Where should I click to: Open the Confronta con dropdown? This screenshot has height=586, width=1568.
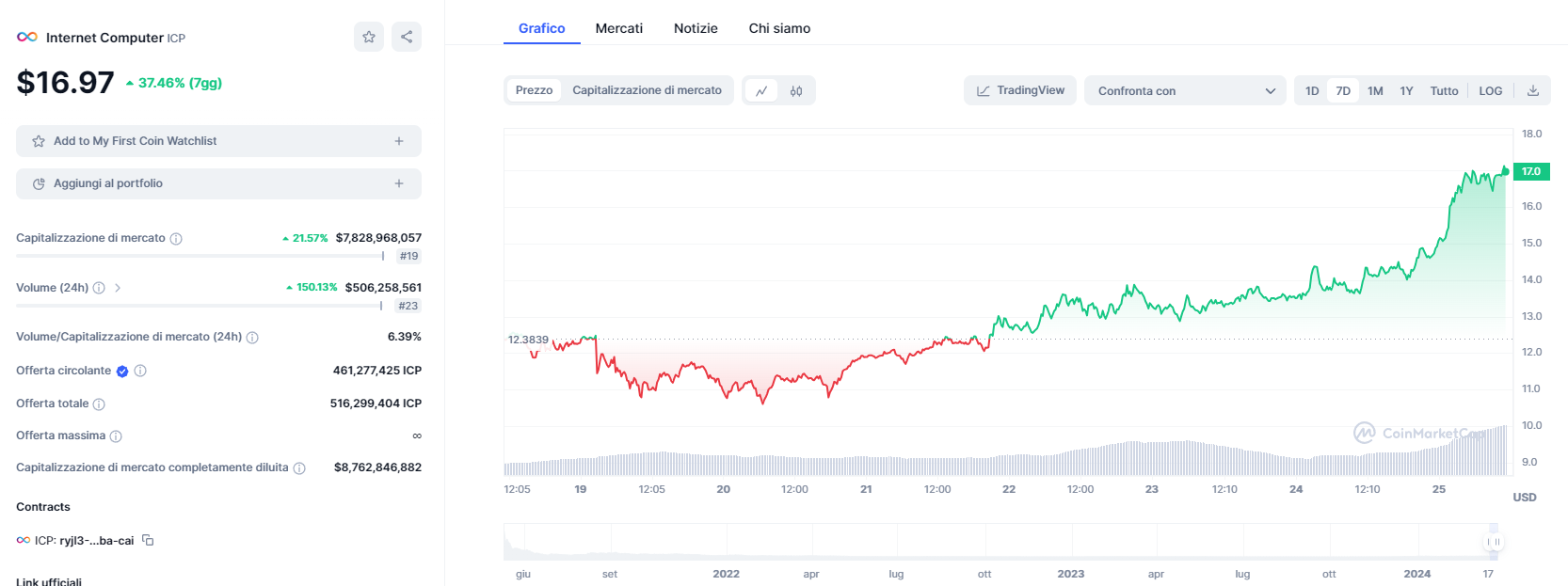coord(1185,91)
